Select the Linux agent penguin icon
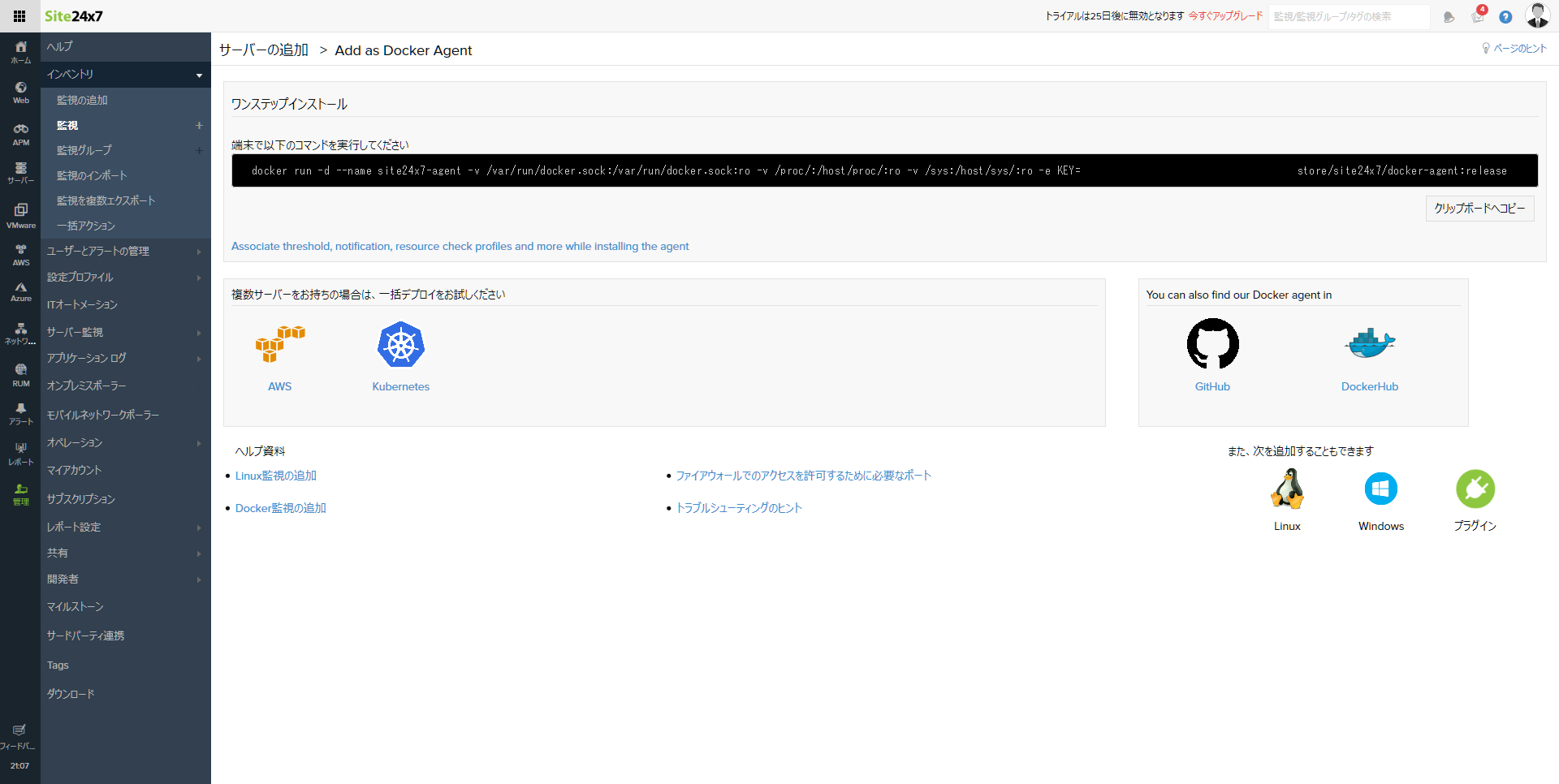The height and width of the screenshot is (784, 1559). 1287,488
